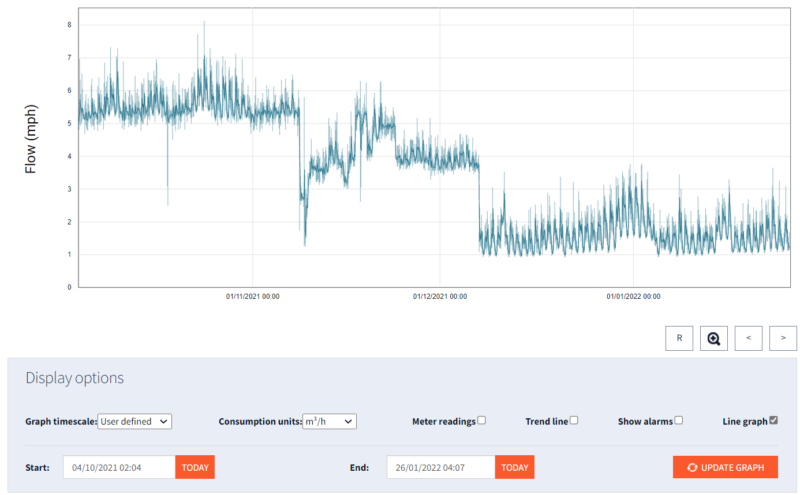Screen dimensions: 800x495
Task: Click the Display options heading
Action: click(x=74, y=378)
